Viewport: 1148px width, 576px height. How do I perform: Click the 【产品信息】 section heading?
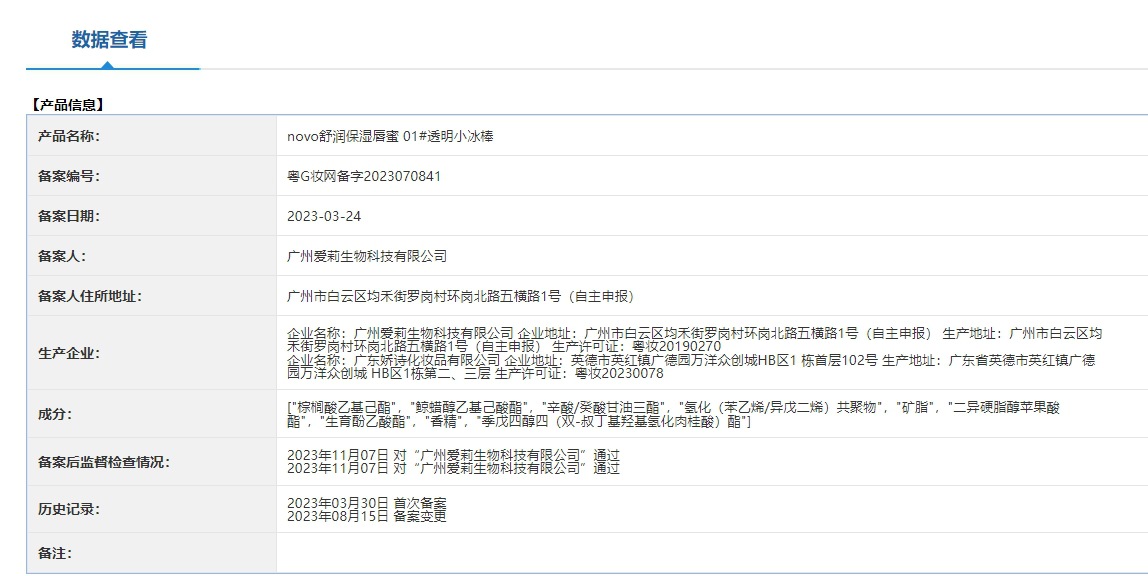tap(66, 105)
